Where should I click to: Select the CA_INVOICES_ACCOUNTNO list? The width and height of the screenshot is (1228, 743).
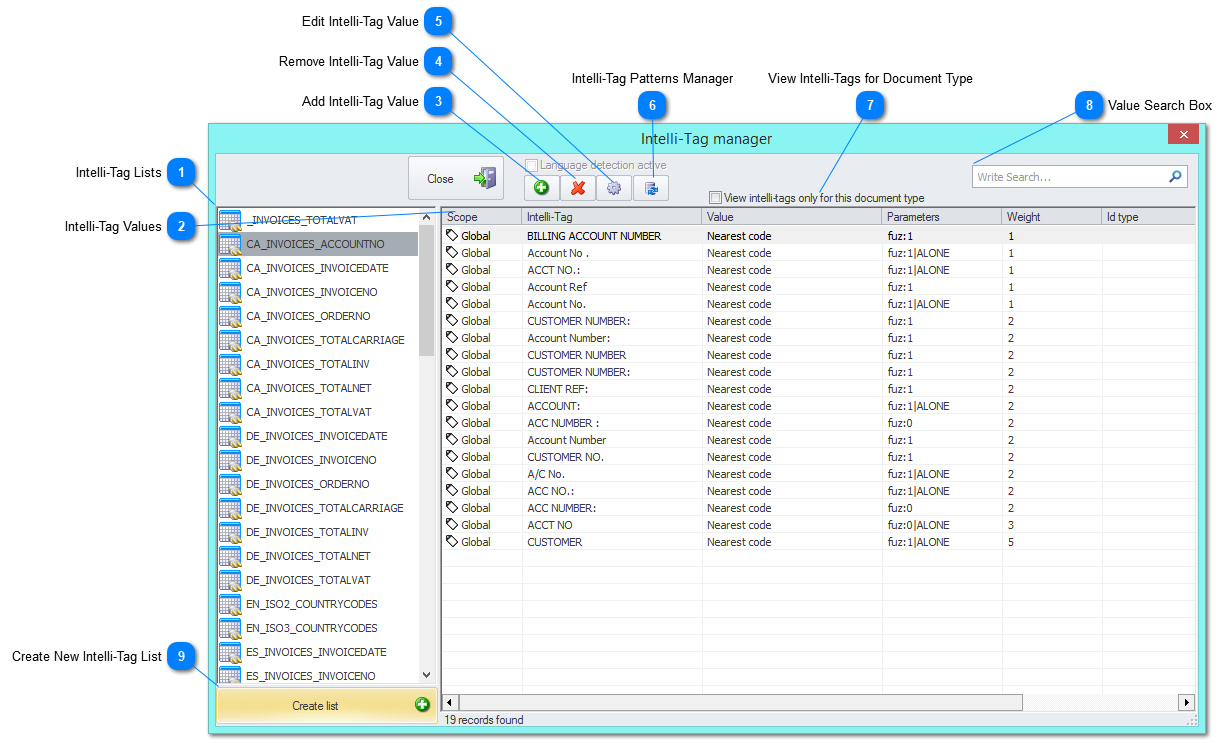point(316,243)
